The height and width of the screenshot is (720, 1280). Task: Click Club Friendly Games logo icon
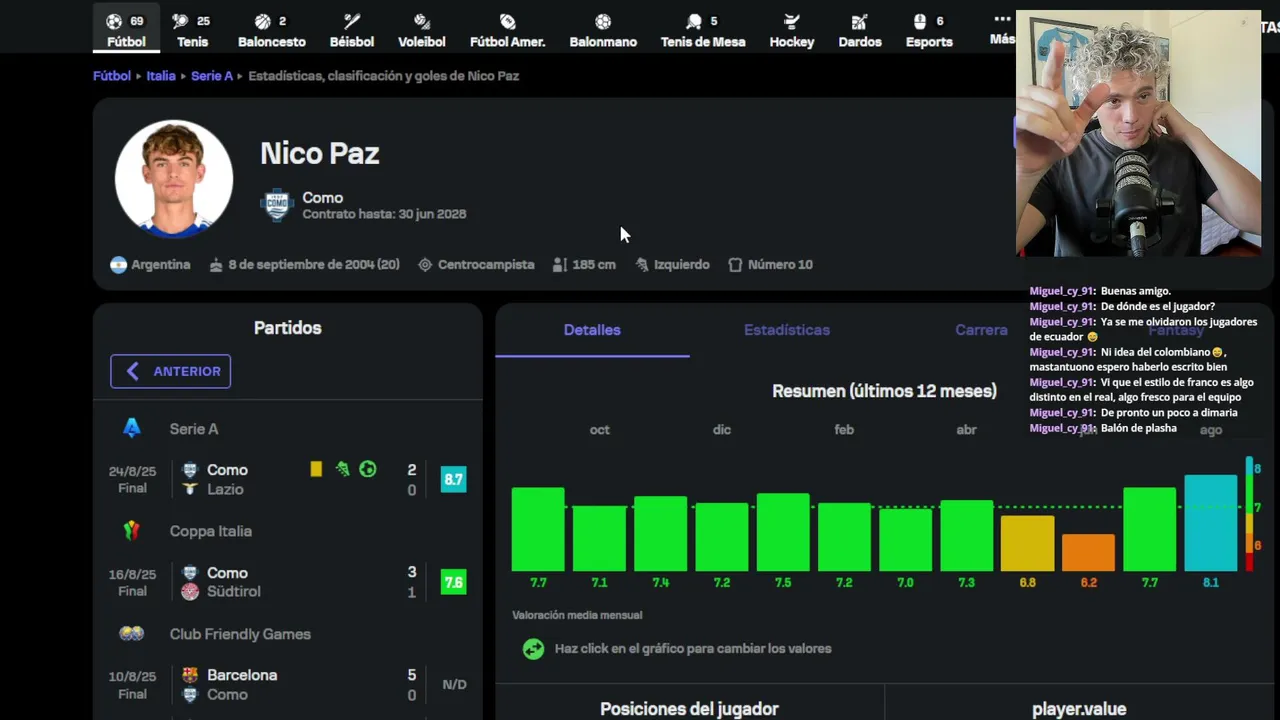point(131,634)
